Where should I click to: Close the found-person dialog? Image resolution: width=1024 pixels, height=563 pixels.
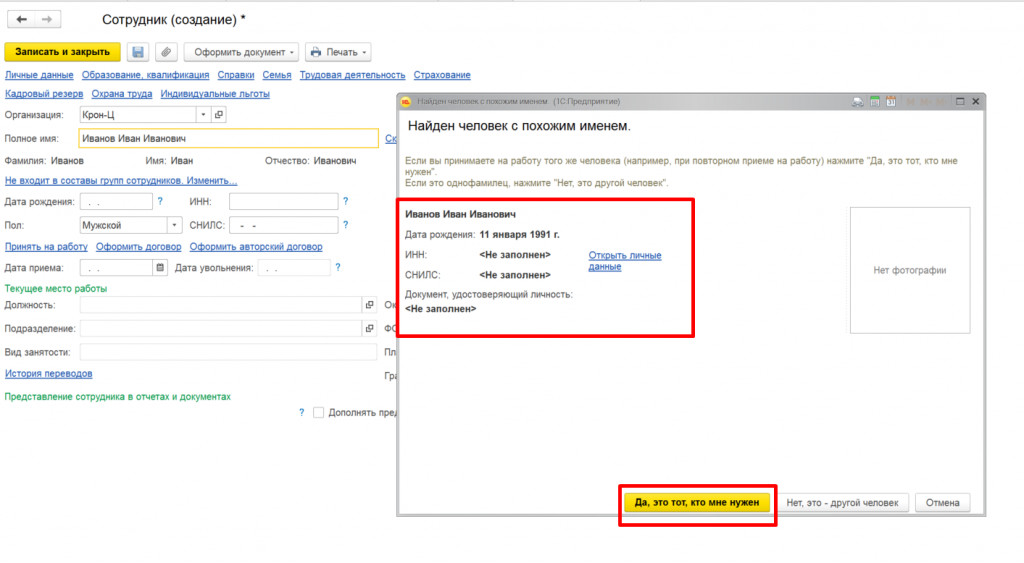[x=976, y=101]
